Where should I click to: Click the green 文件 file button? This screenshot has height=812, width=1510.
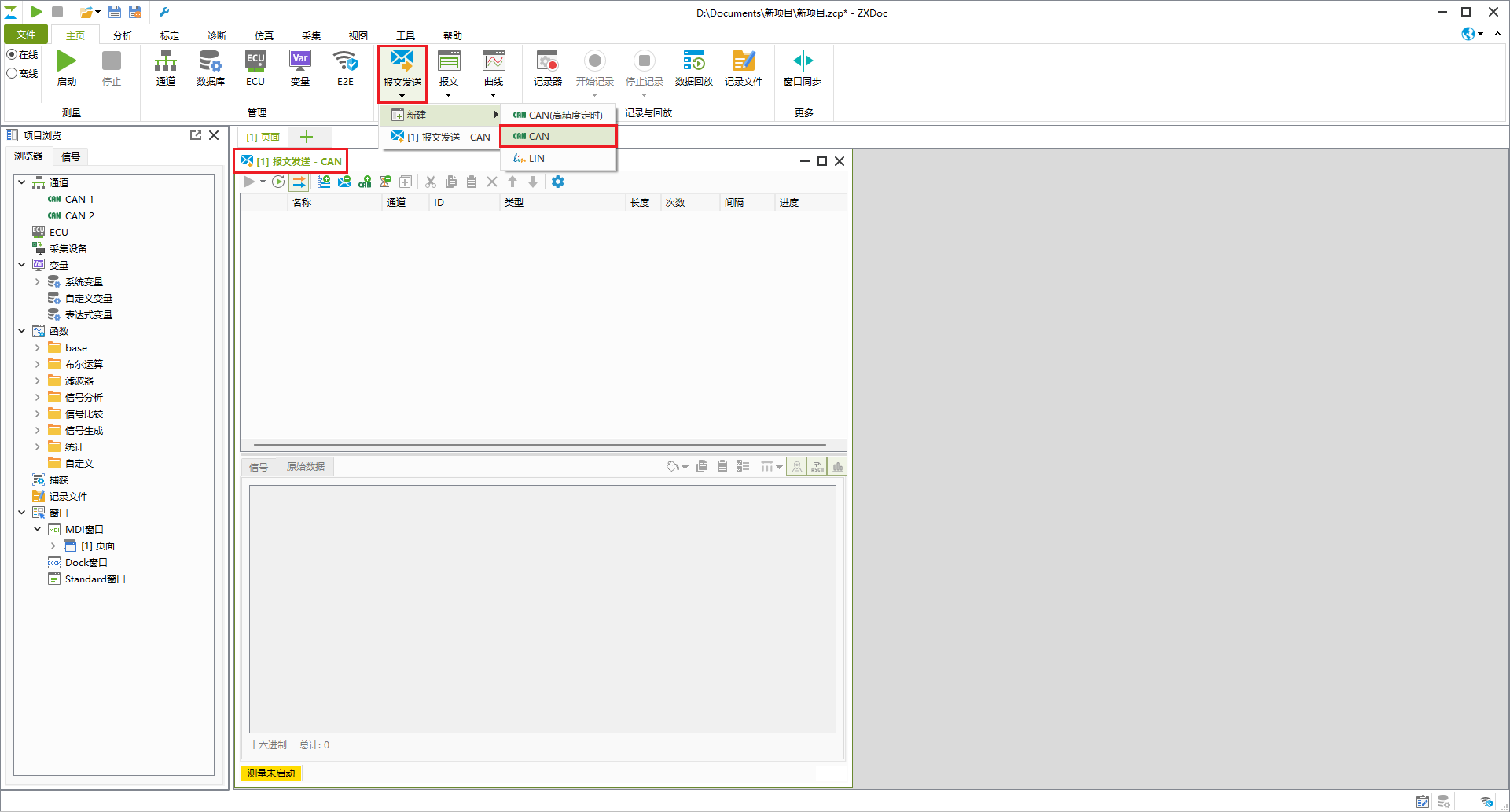tap(26, 35)
